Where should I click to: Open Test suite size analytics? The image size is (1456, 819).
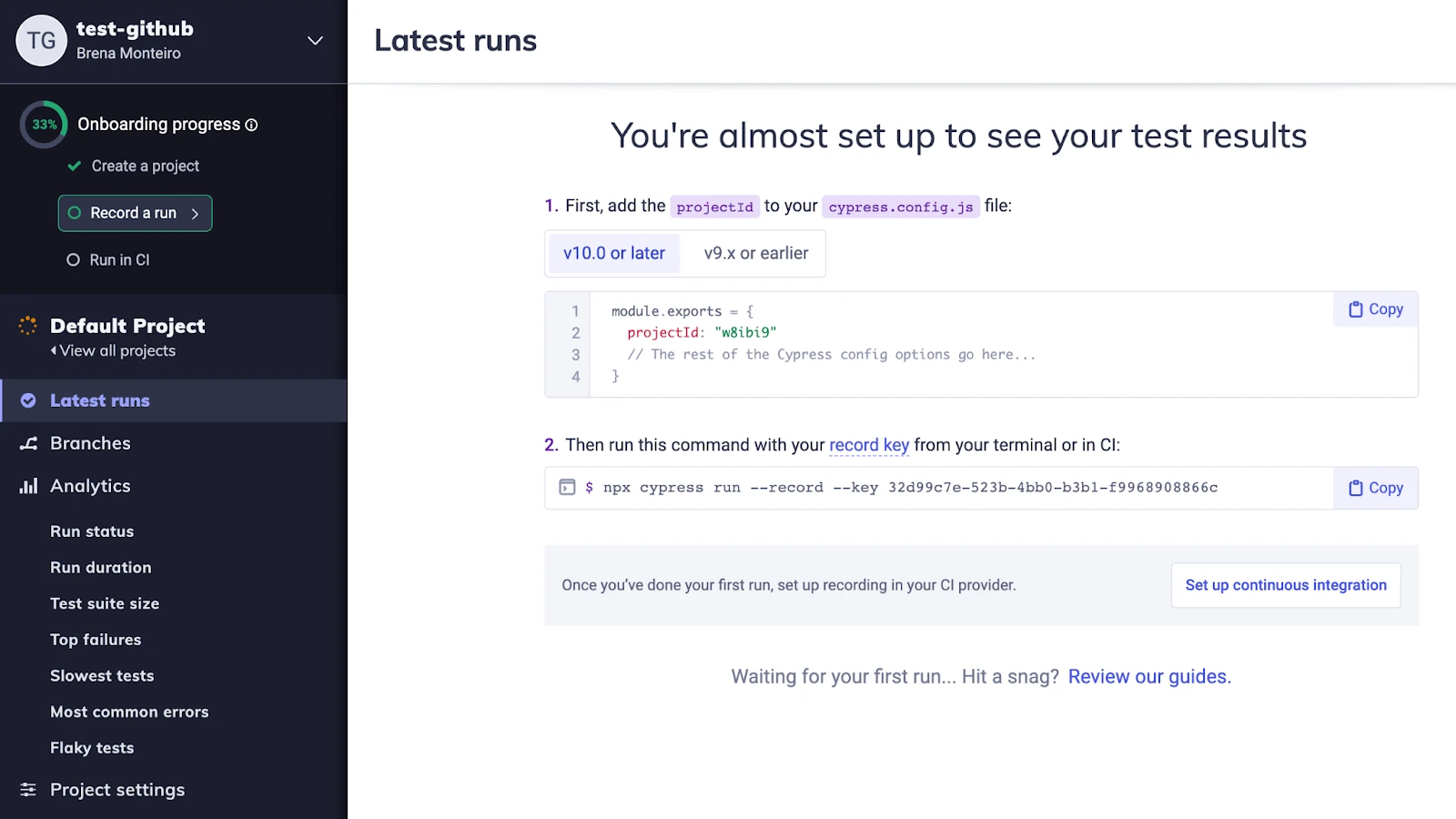pos(105,603)
